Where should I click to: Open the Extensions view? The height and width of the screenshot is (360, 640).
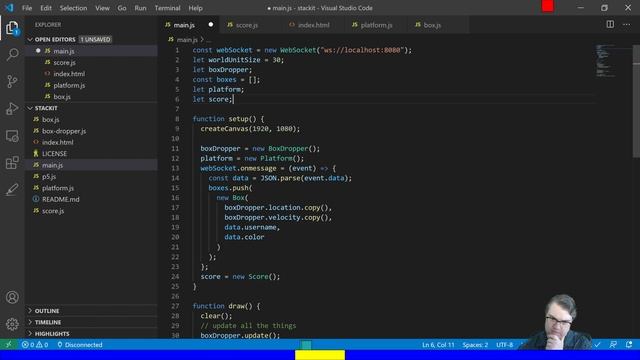pyautogui.click(x=12, y=162)
